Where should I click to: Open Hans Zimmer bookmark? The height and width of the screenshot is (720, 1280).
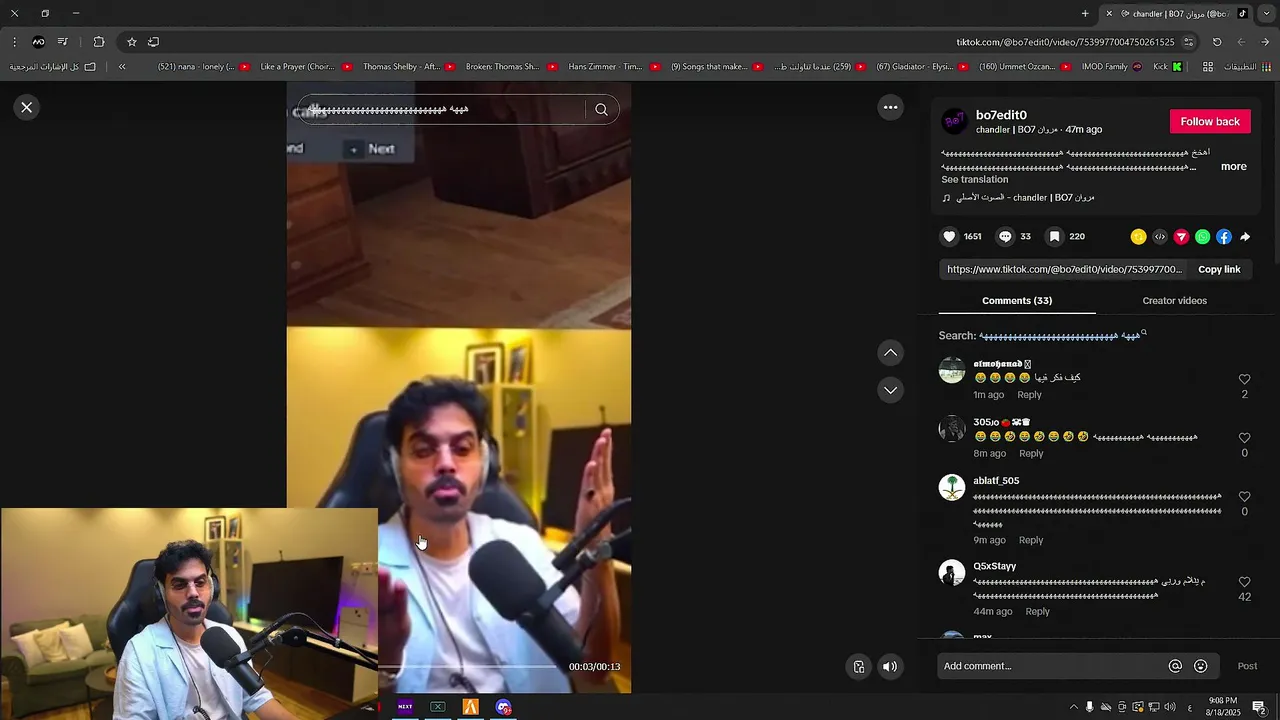[x=614, y=67]
